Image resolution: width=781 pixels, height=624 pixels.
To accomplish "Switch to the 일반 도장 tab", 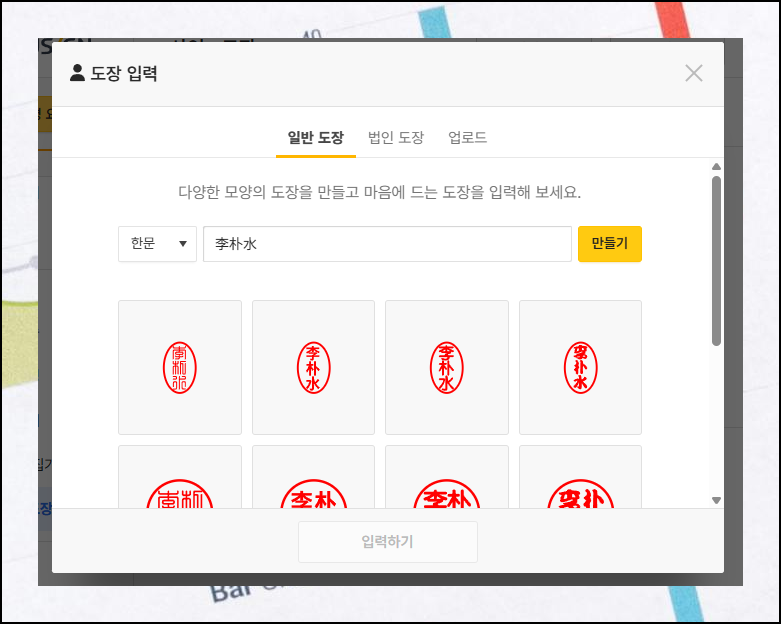I will [316, 137].
